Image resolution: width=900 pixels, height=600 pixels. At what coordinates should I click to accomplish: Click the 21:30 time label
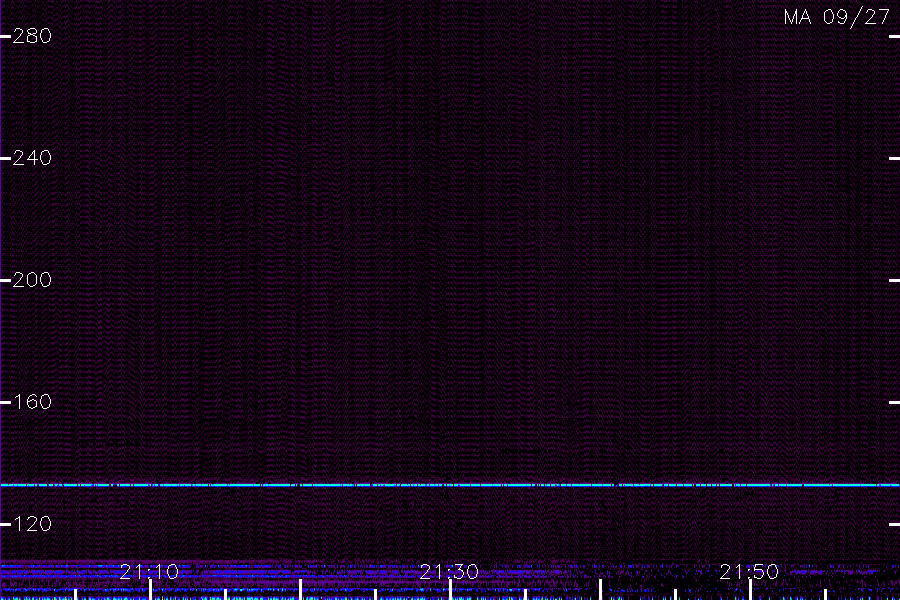tap(449, 571)
